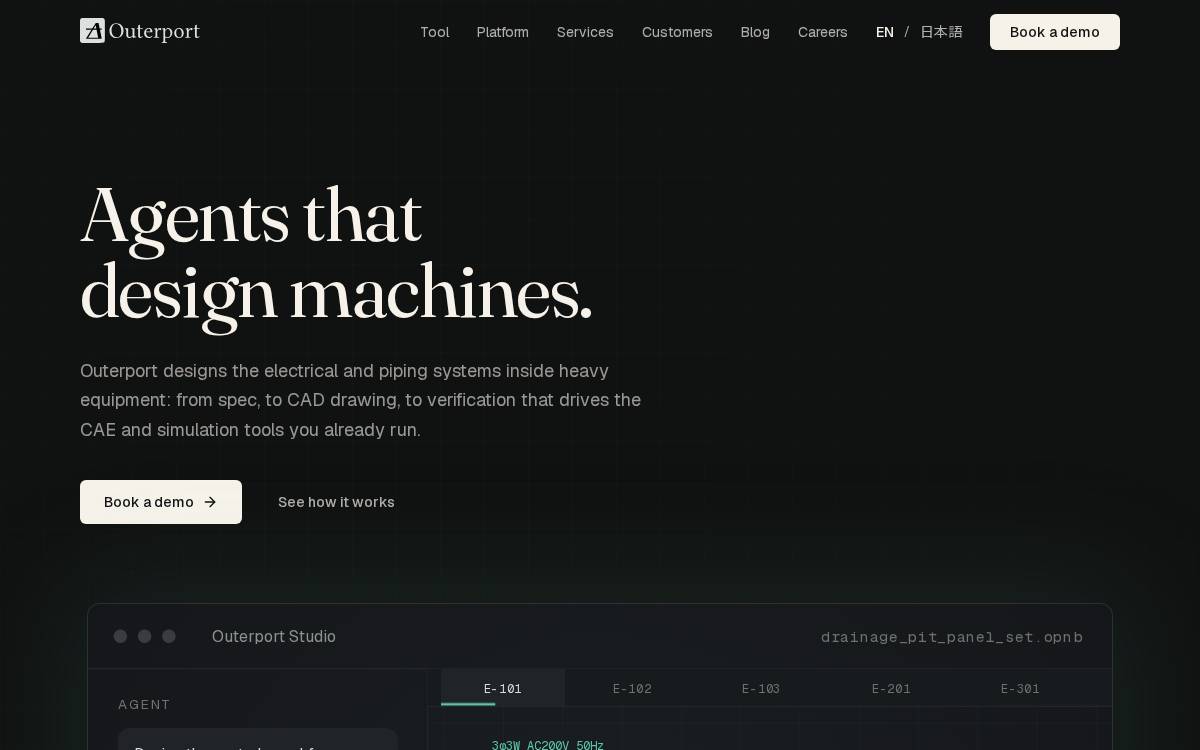
Task: Click the header Book a demo button
Action: [1055, 32]
